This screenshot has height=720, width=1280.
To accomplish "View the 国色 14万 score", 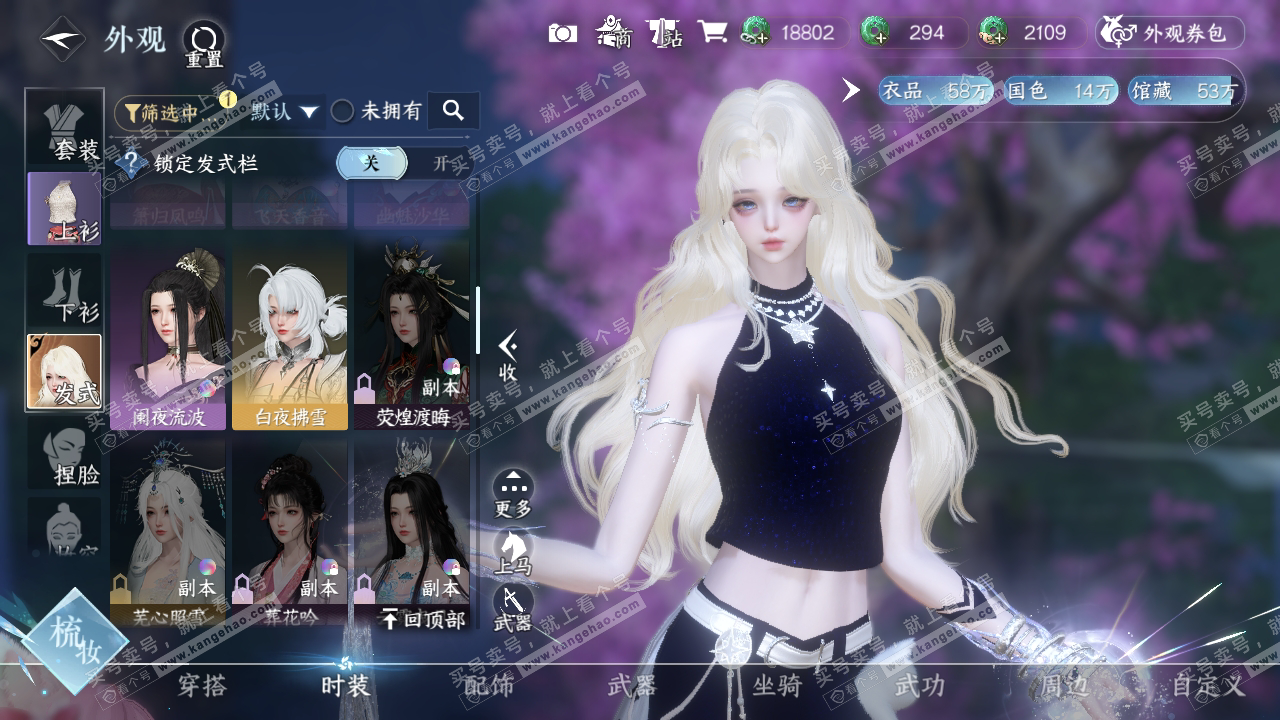I will [1061, 90].
